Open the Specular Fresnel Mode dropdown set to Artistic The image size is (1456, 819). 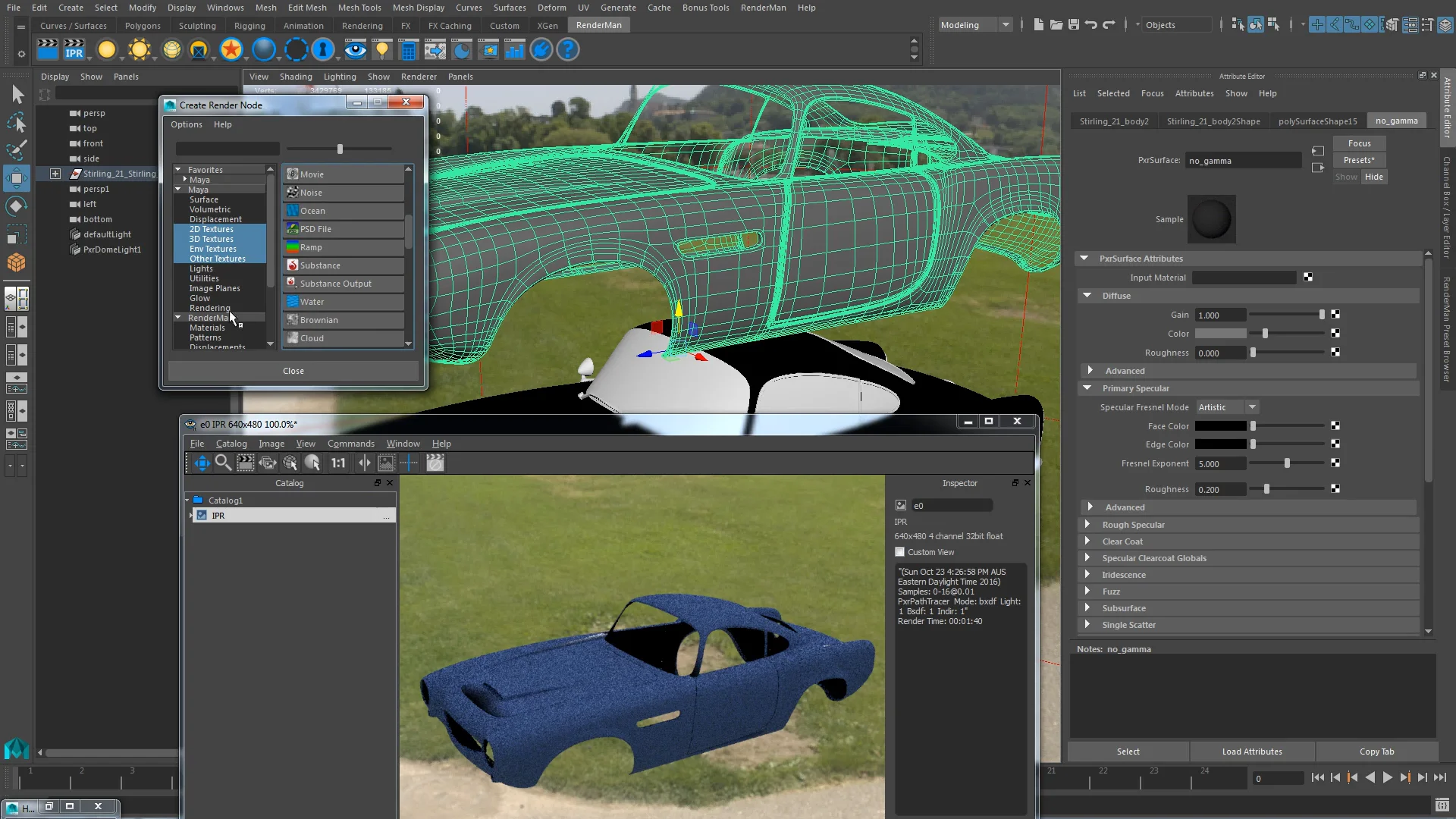tap(1226, 407)
